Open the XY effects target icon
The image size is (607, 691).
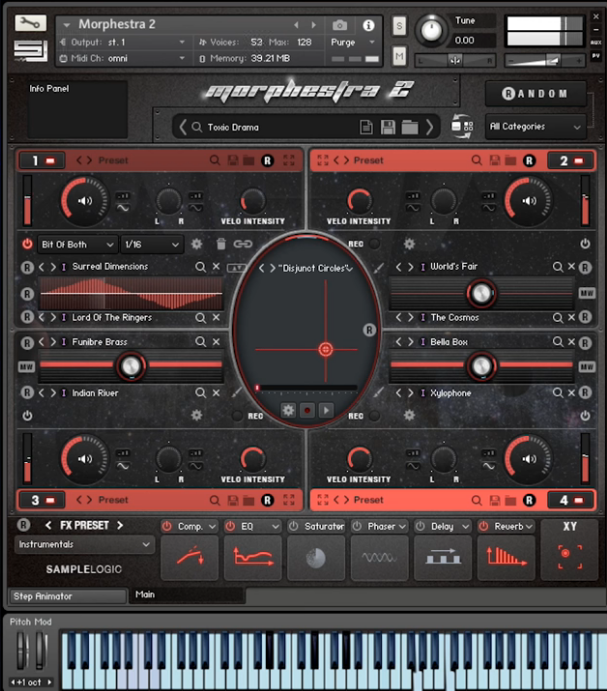[x=570, y=557]
